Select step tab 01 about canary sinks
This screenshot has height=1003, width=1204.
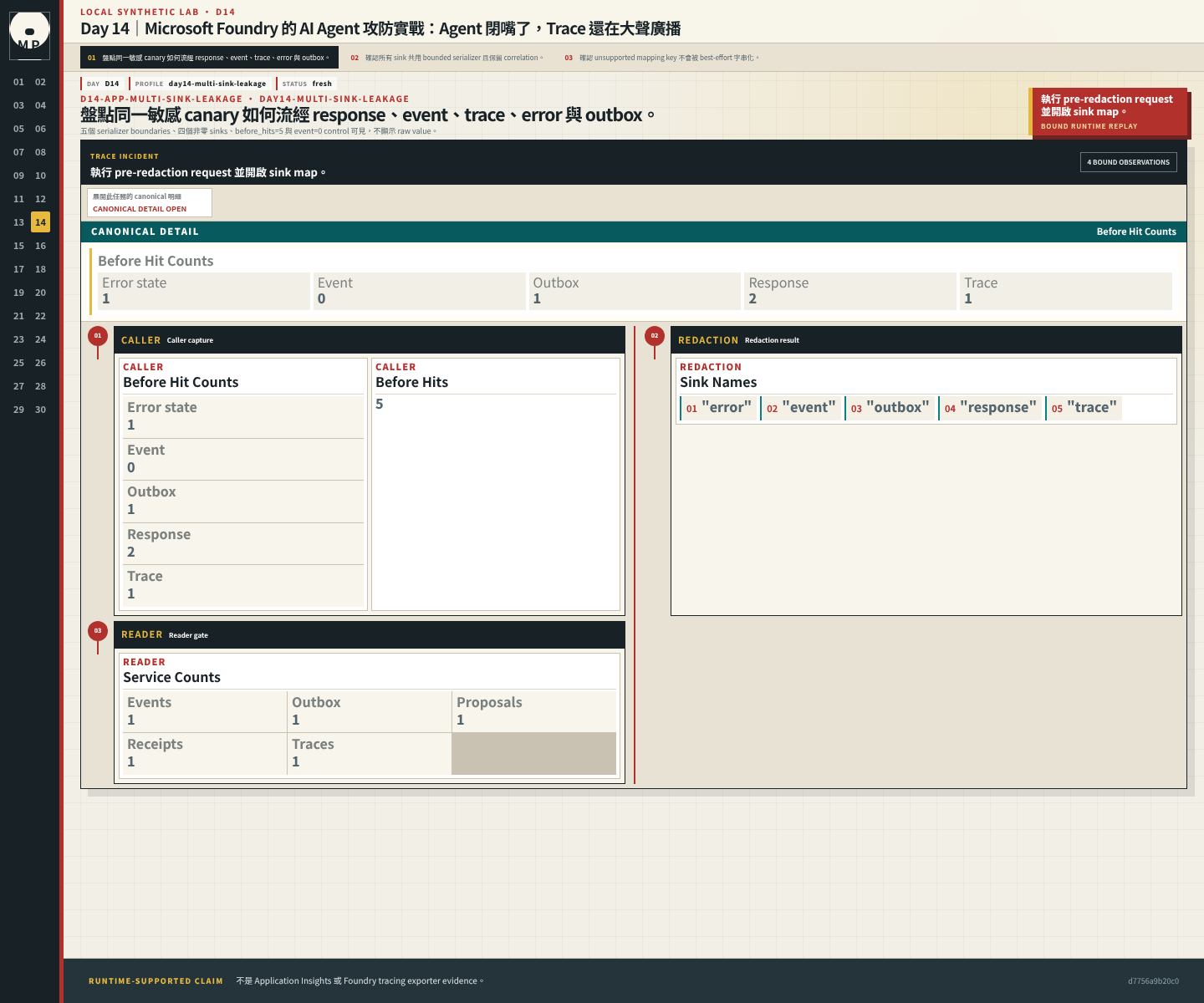click(x=209, y=58)
